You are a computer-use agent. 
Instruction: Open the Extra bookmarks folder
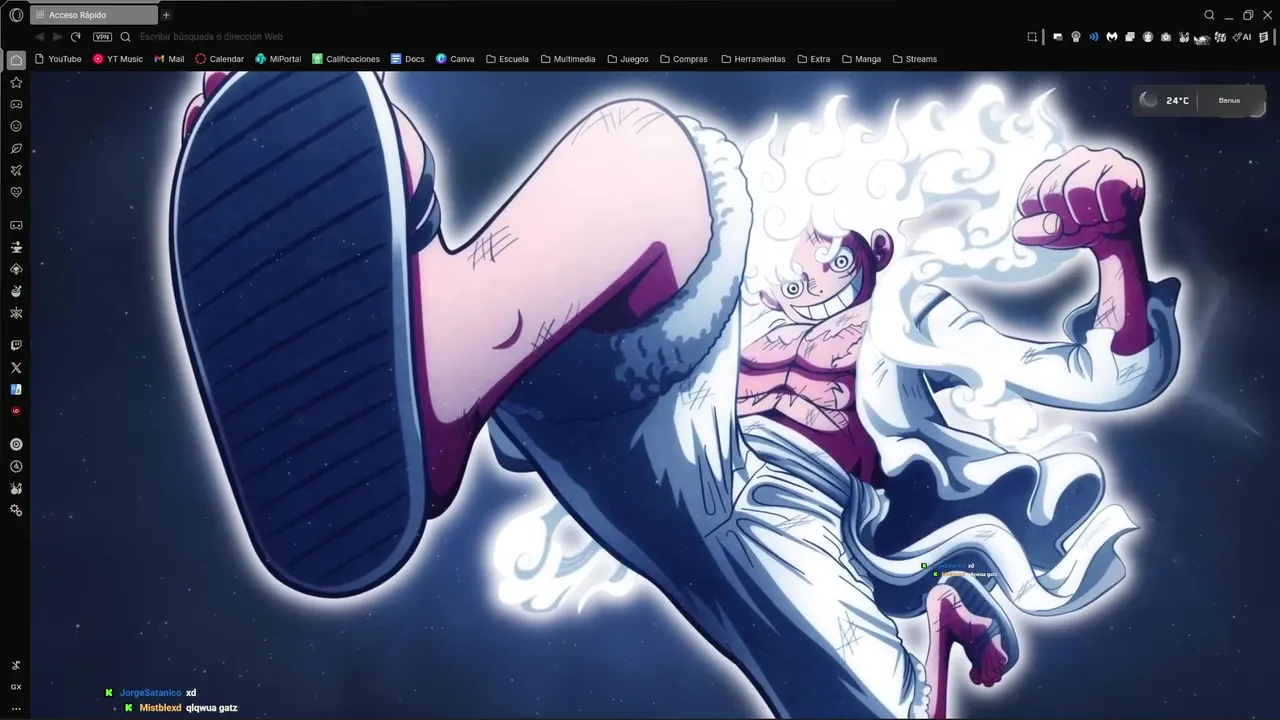[x=814, y=59]
